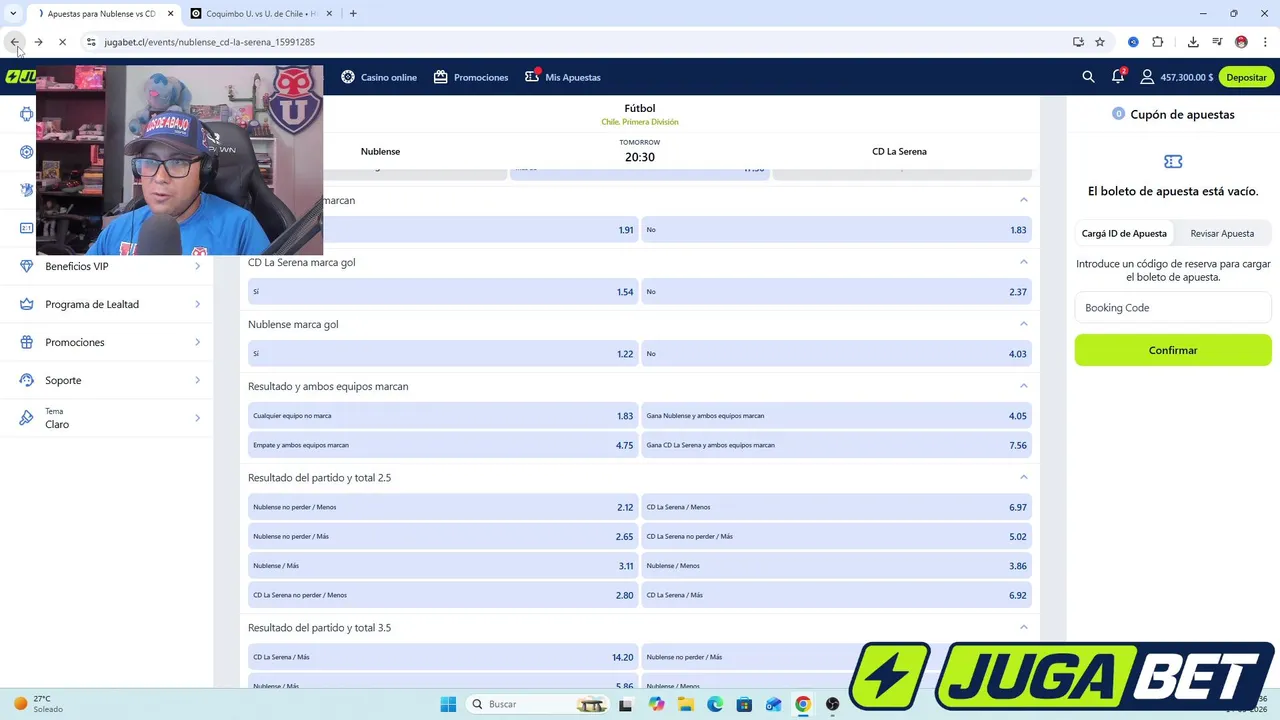The height and width of the screenshot is (720, 1280).
Task: Open the search magnifier in Jugabet header
Action: click(x=1088, y=77)
